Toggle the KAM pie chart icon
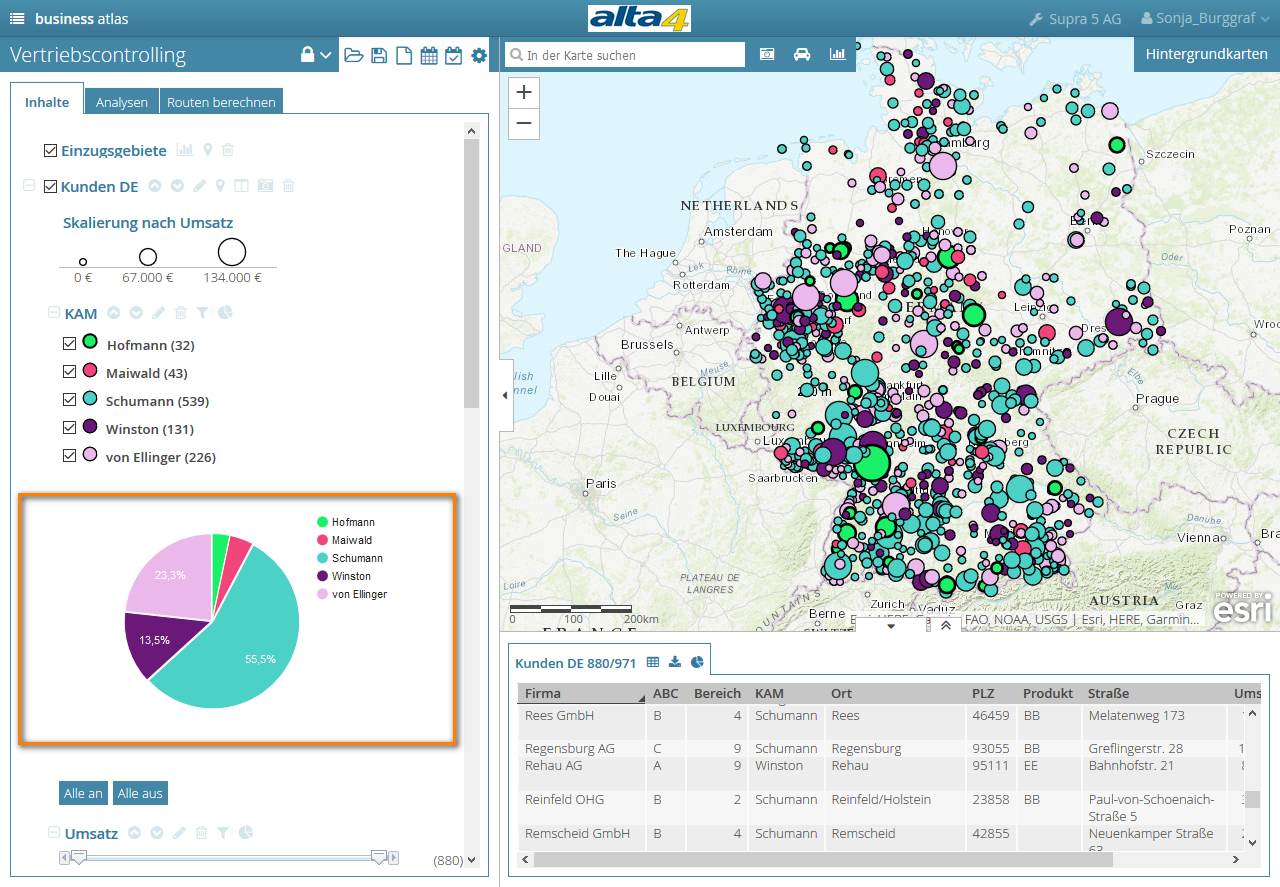The width and height of the screenshot is (1280, 887). pos(225,313)
